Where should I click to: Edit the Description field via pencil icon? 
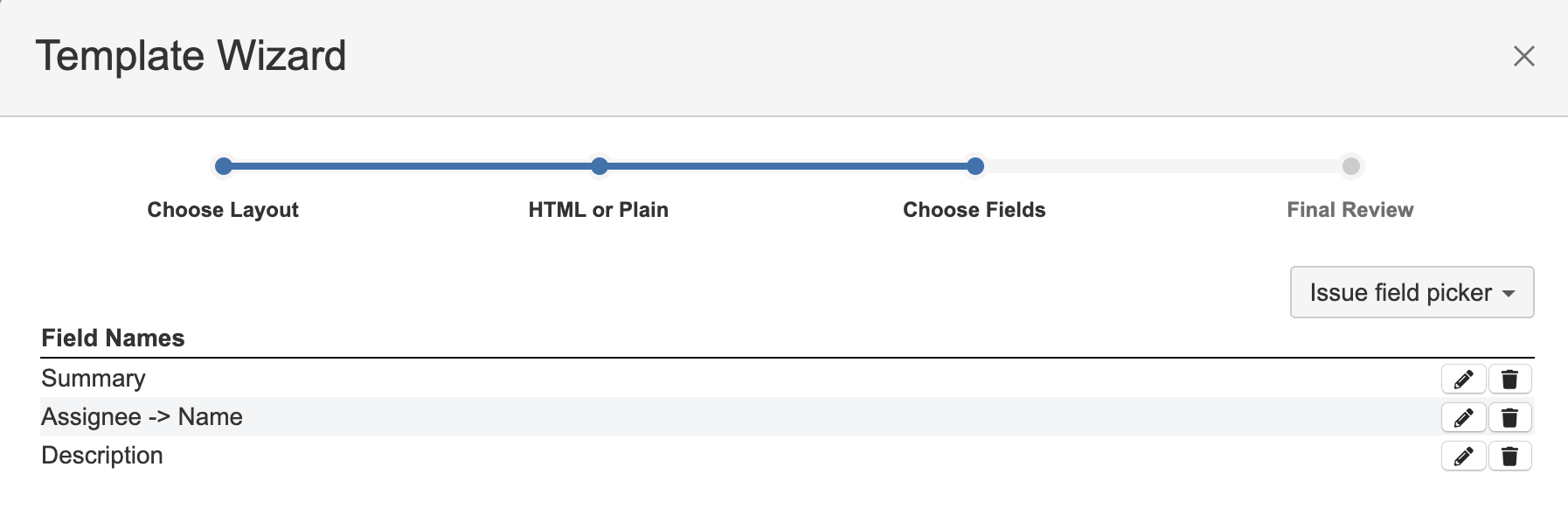pyautogui.click(x=1463, y=456)
